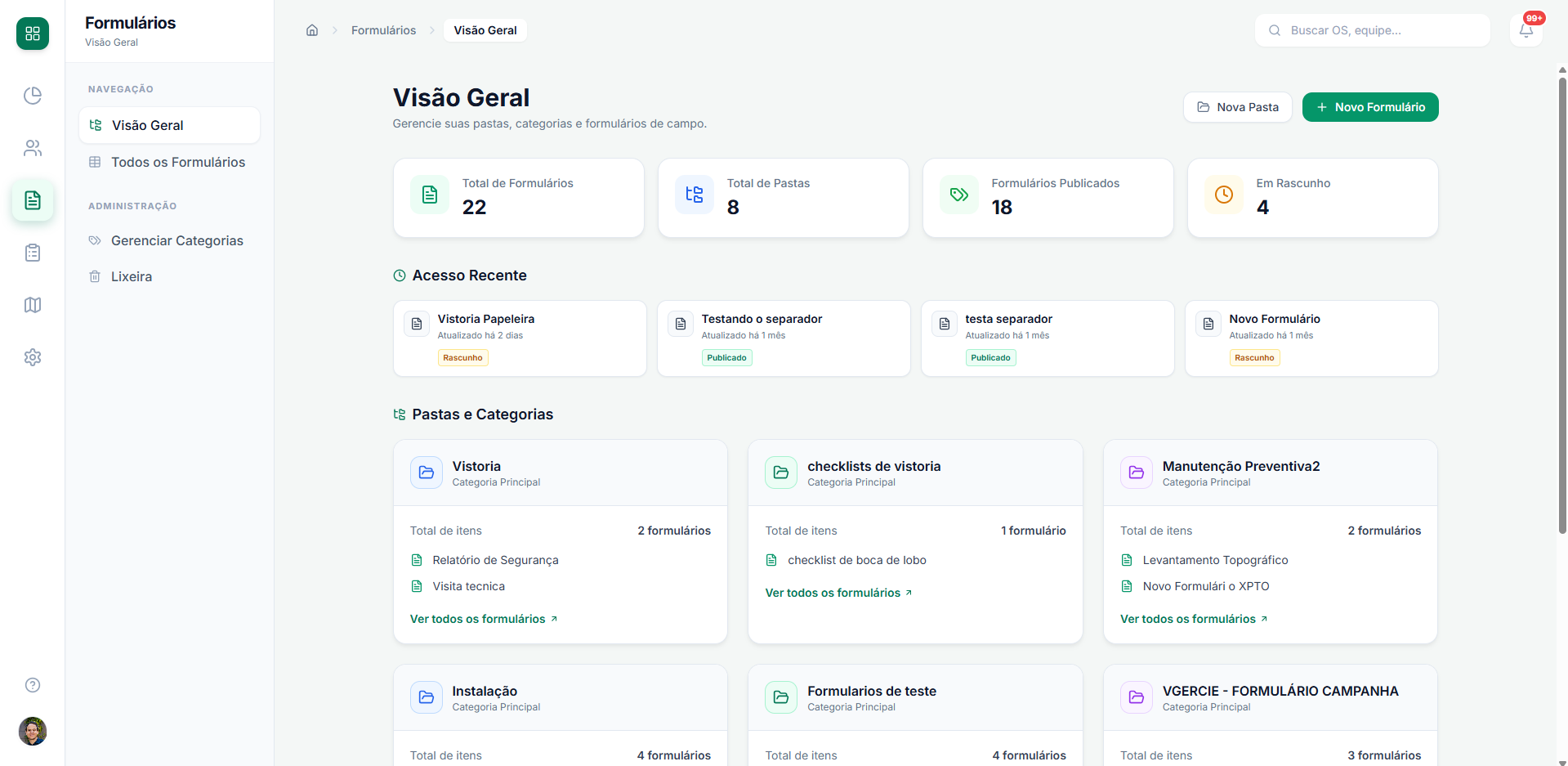Click the VGERCIE folder icon

click(x=1137, y=697)
